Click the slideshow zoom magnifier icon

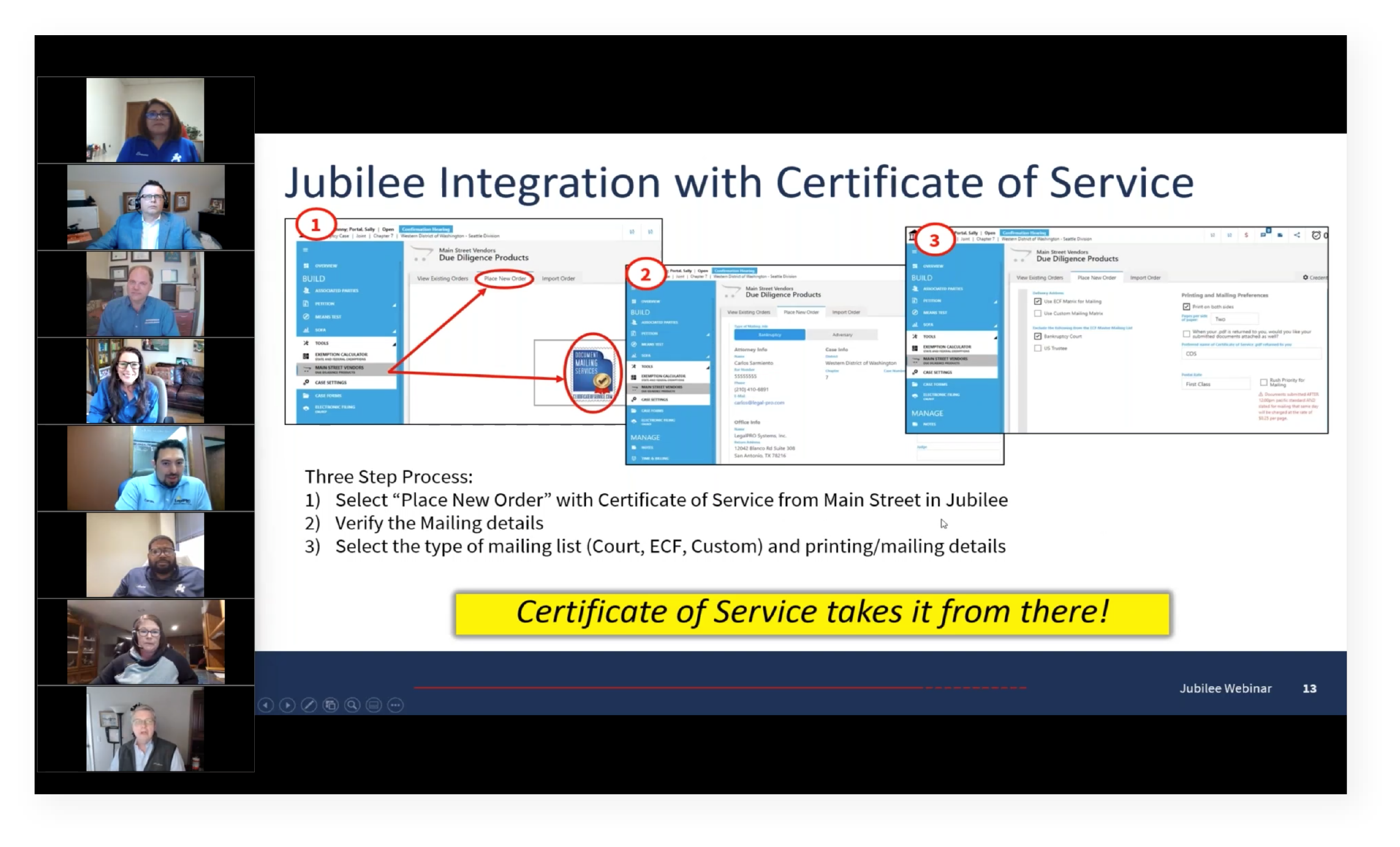(352, 705)
